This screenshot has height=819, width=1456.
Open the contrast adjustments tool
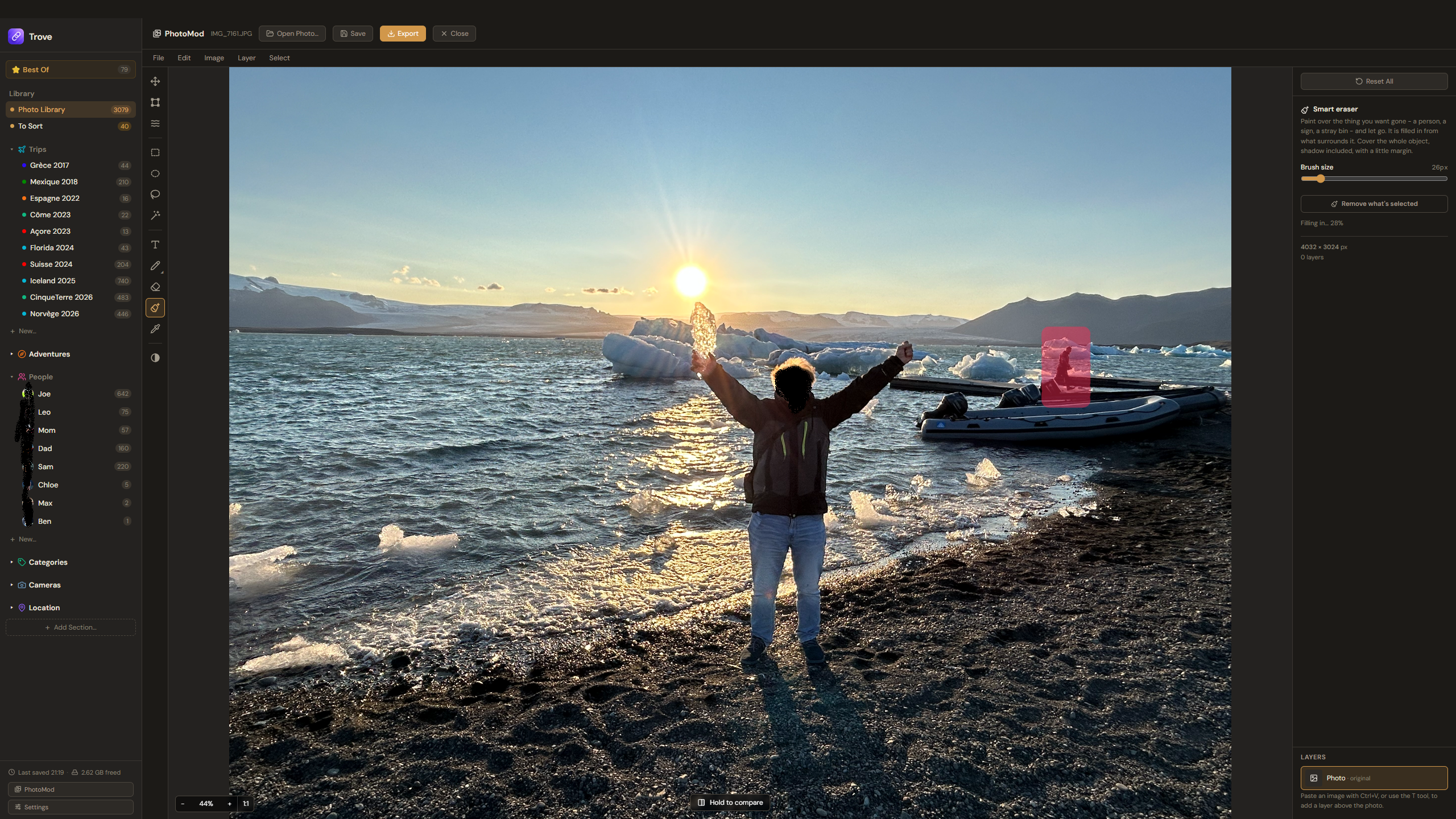coord(155,358)
